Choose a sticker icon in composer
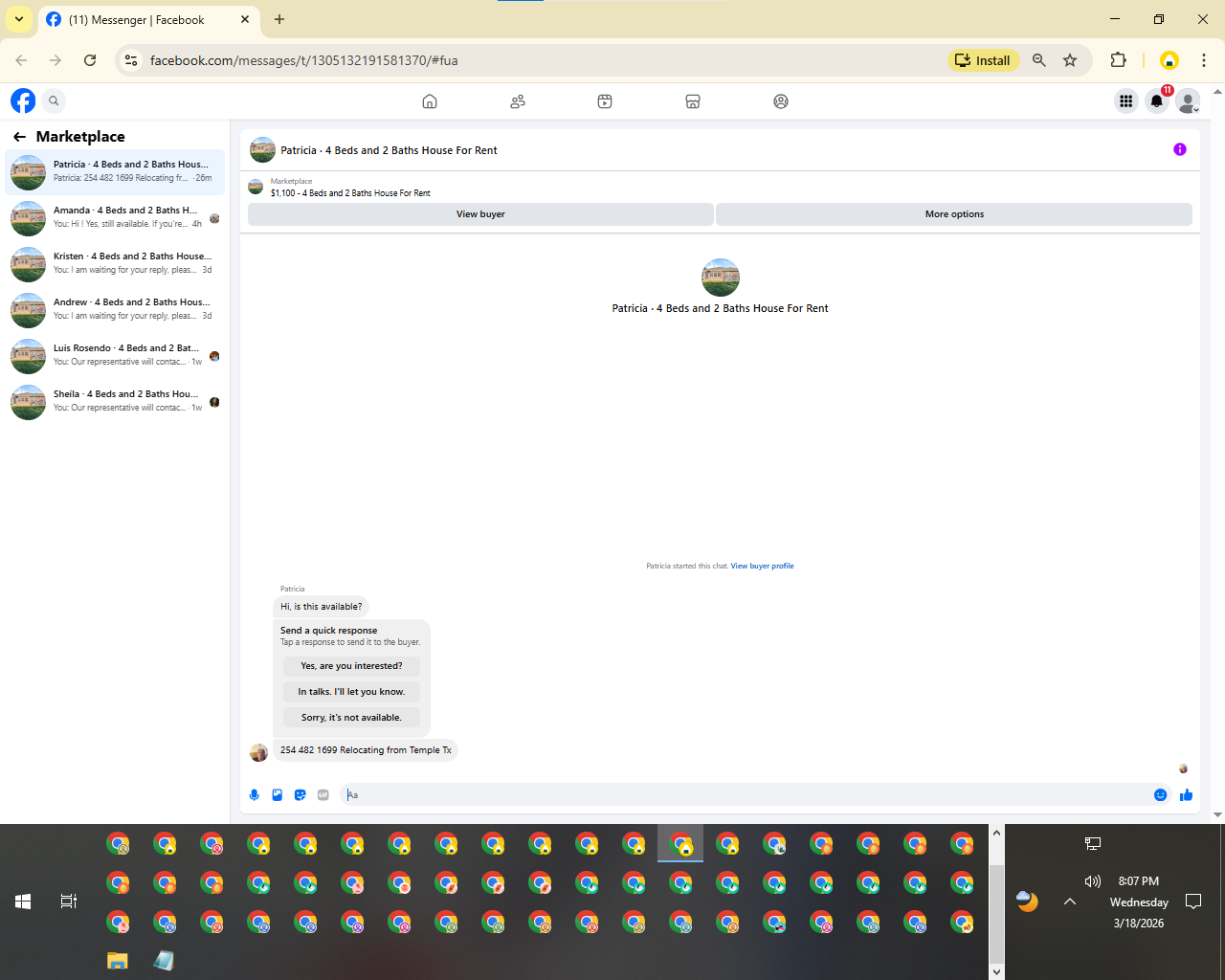This screenshot has height=980, width=1225. tap(301, 794)
